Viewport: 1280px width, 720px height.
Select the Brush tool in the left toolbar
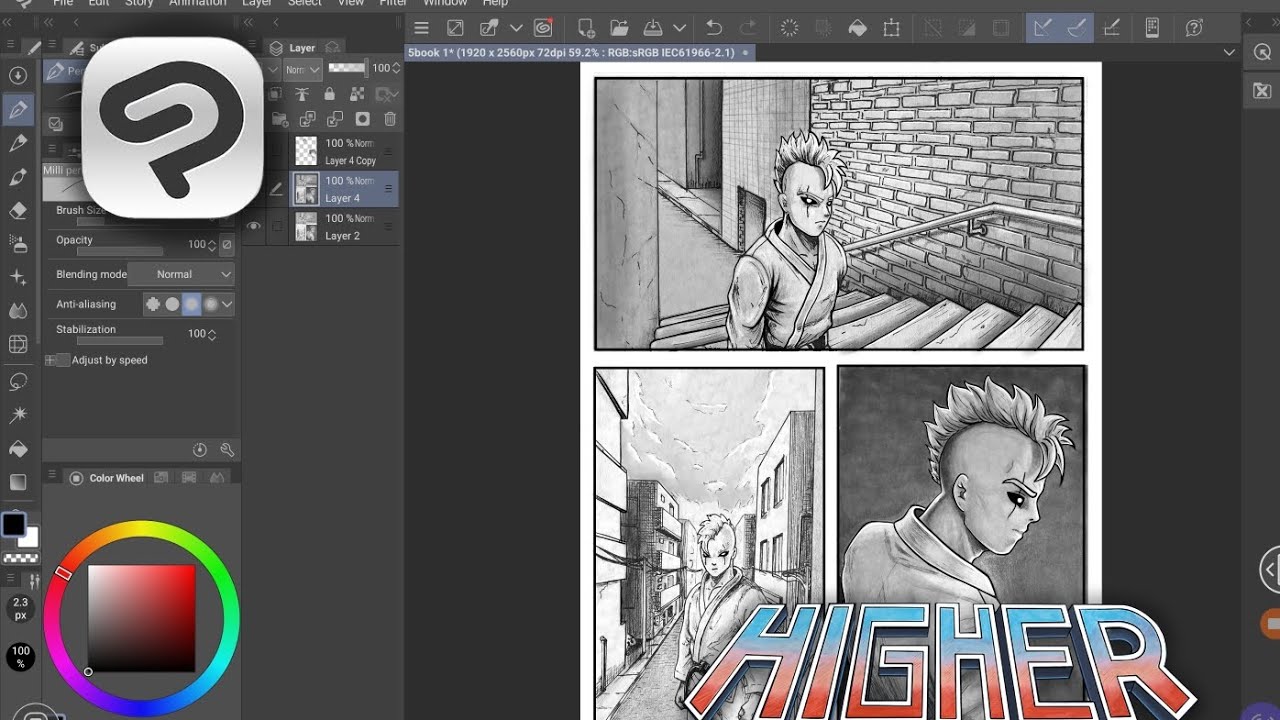coord(18,178)
